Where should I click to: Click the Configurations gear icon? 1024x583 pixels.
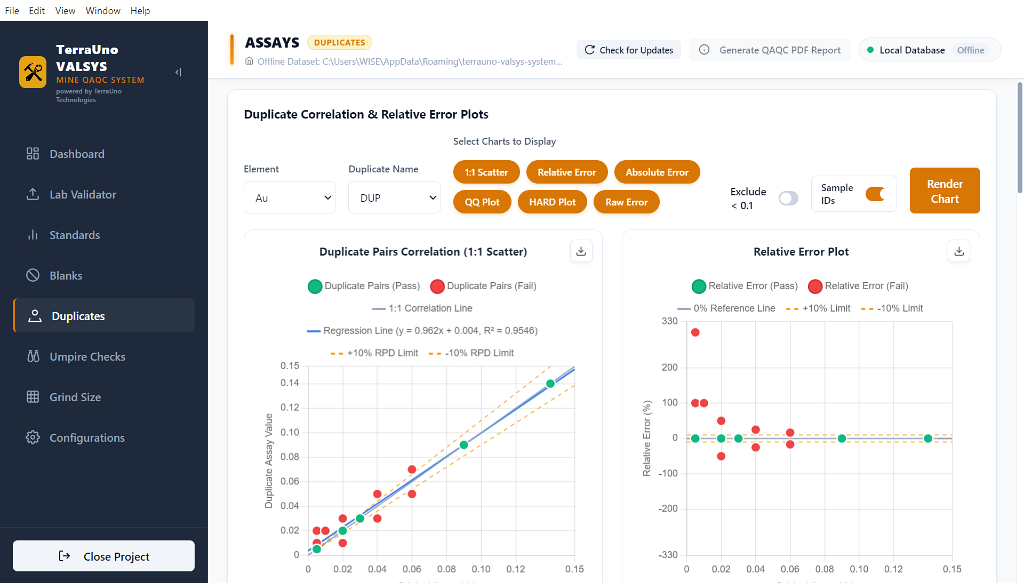pos(33,437)
